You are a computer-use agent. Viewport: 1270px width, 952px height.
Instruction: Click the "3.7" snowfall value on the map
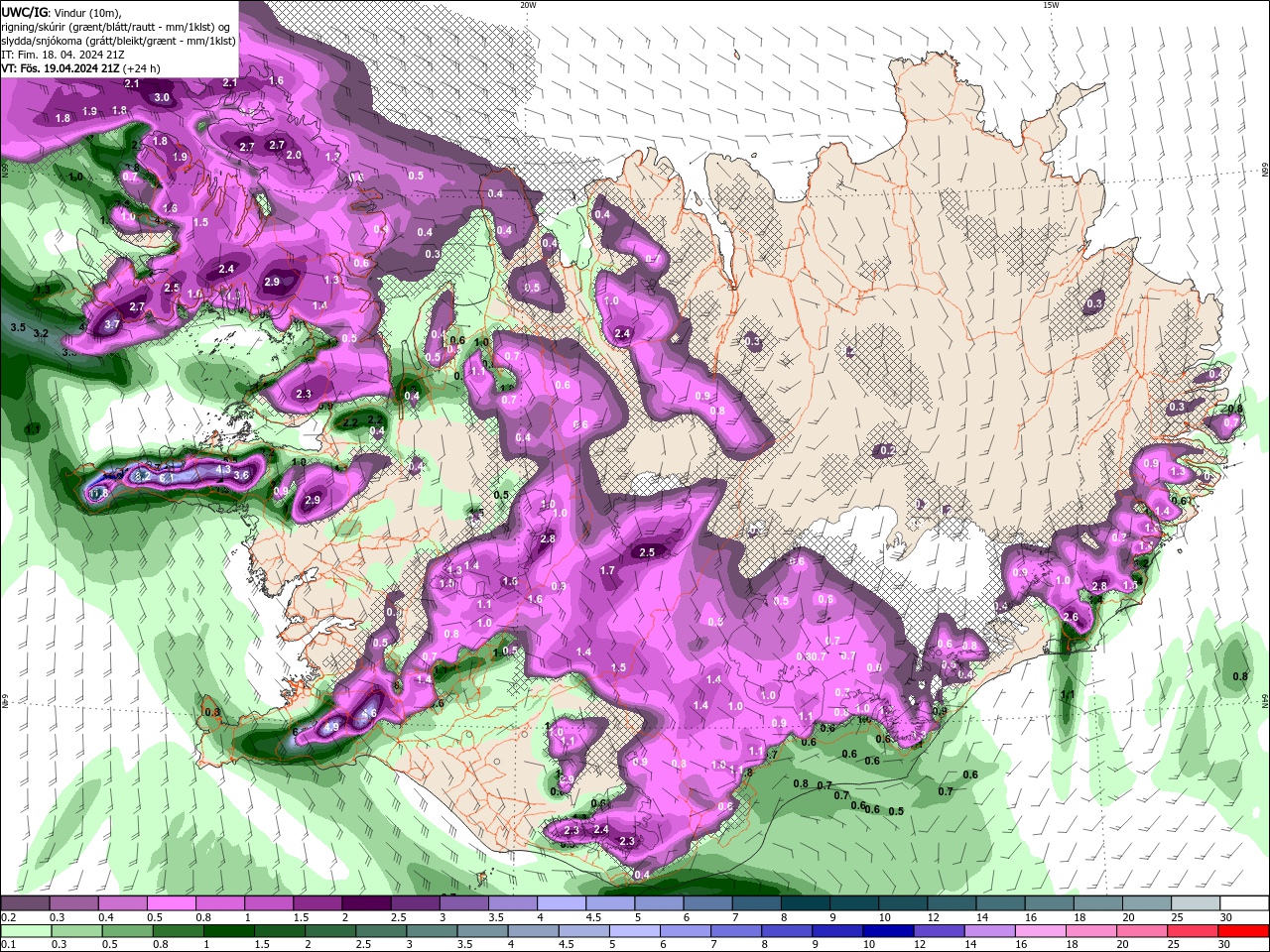pos(112,324)
